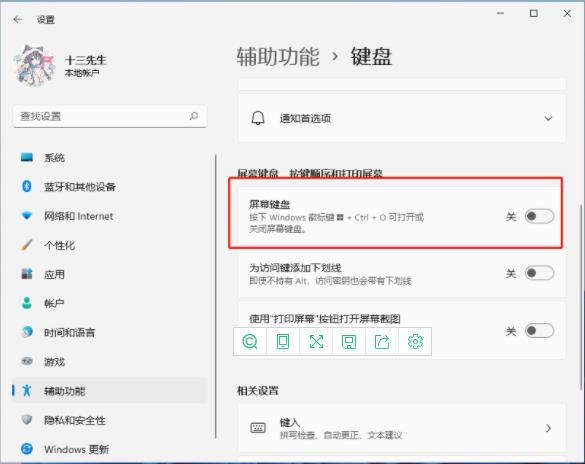Open 隐私和安全性 category
This screenshot has height=464, width=585.
coord(110,420)
